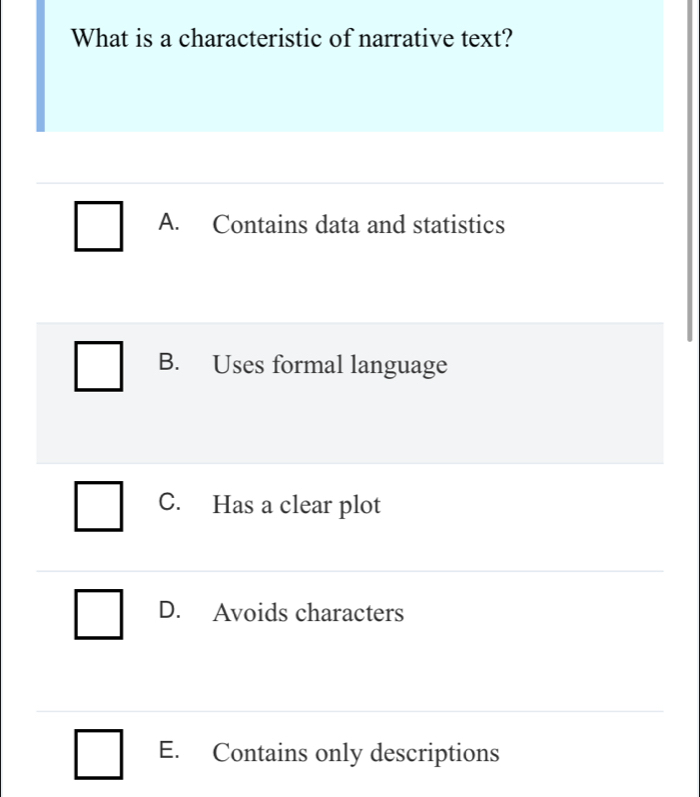Click the "Contains only descriptions" answer text
700x797 pixels.
click(x=356, y=753)
